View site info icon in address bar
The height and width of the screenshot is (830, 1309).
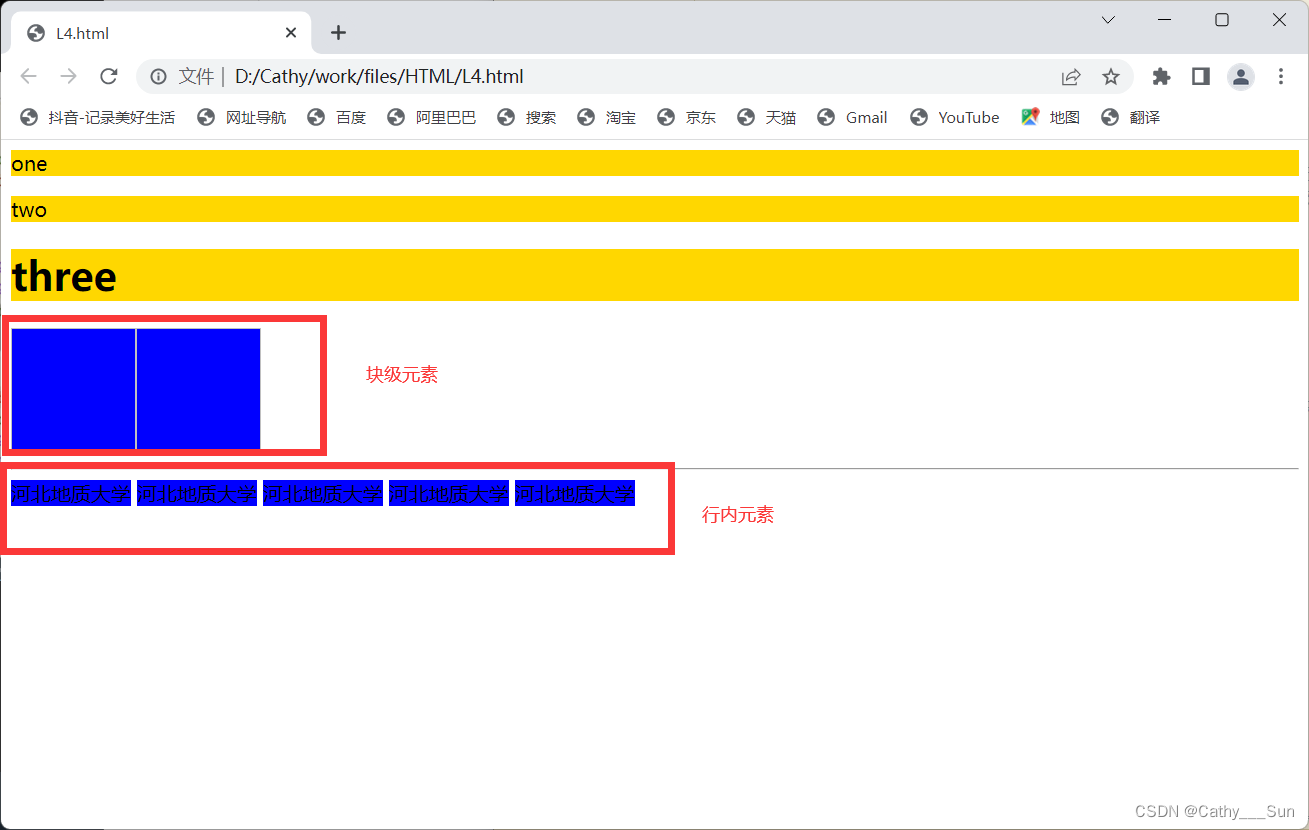pos(158,77)
